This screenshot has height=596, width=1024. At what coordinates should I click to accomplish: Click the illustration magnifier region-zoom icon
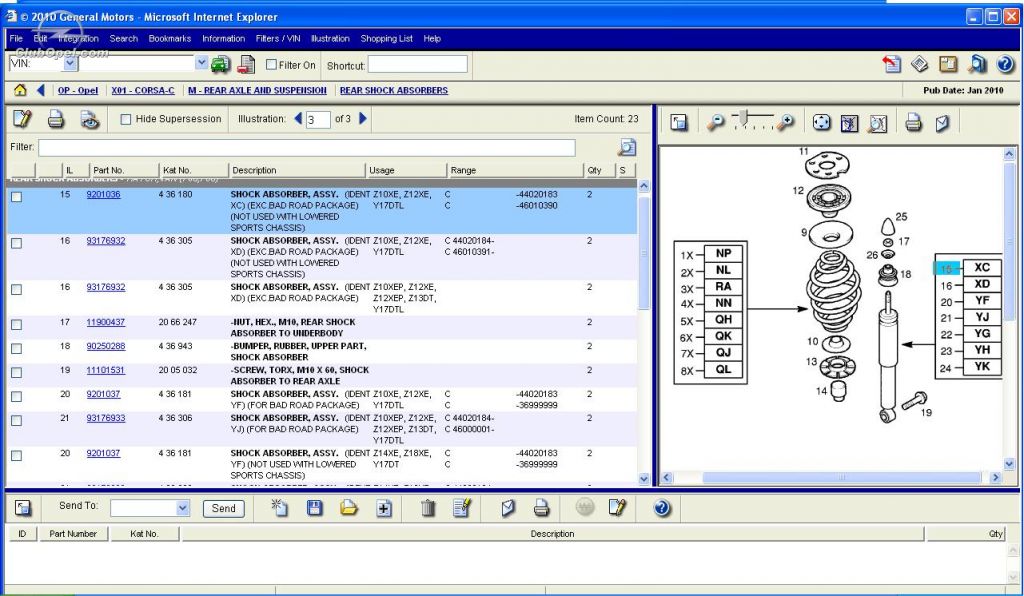point(878,123)
